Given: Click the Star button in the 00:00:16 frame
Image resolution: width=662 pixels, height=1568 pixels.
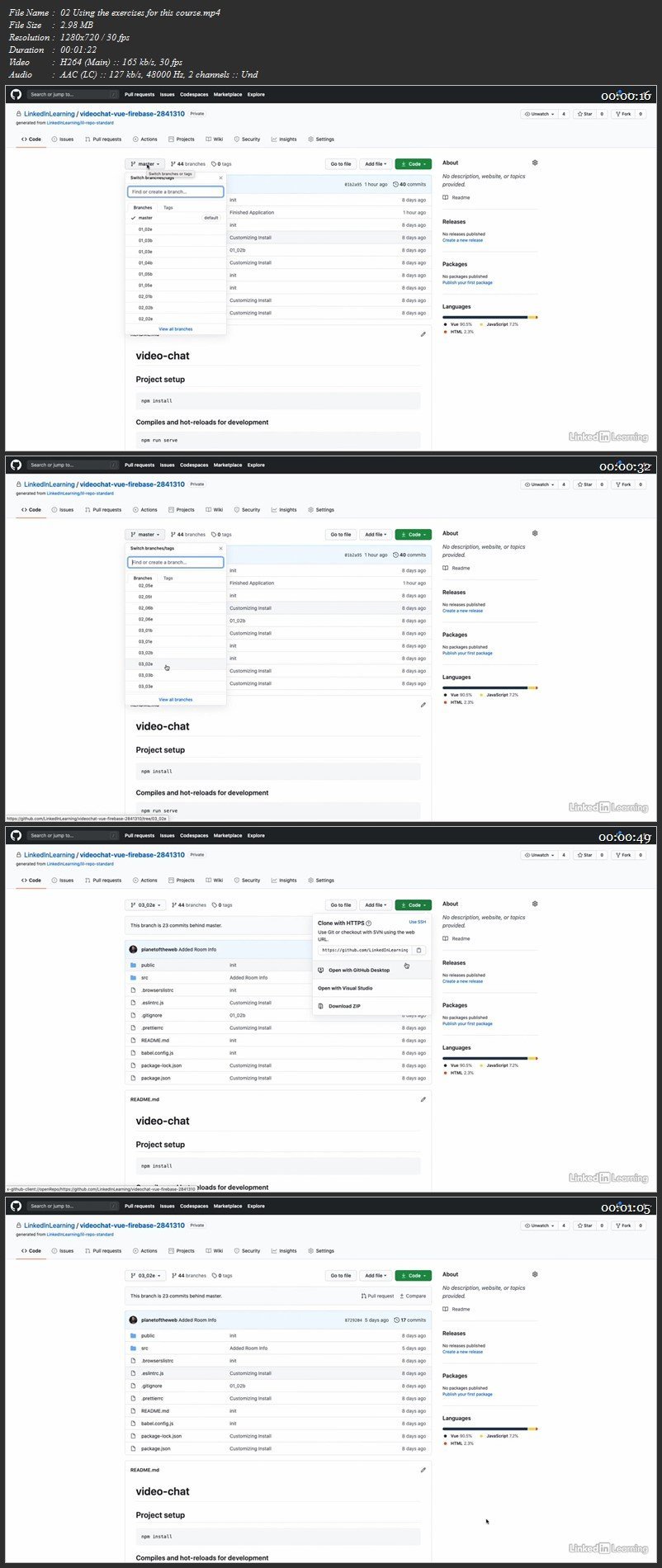Looking at the screenshot, I should 585,114.
